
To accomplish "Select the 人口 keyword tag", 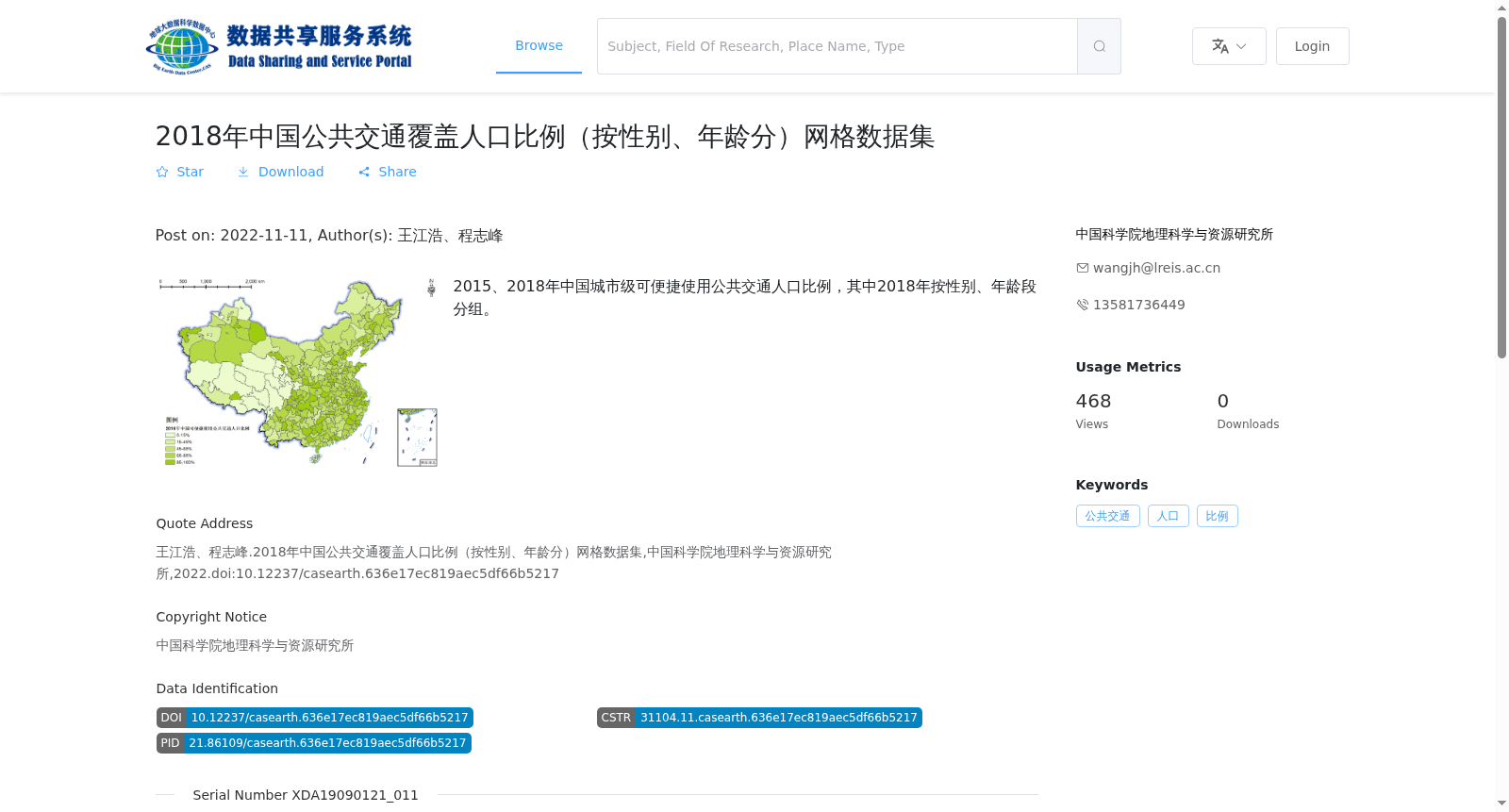I will (1168, 516).
